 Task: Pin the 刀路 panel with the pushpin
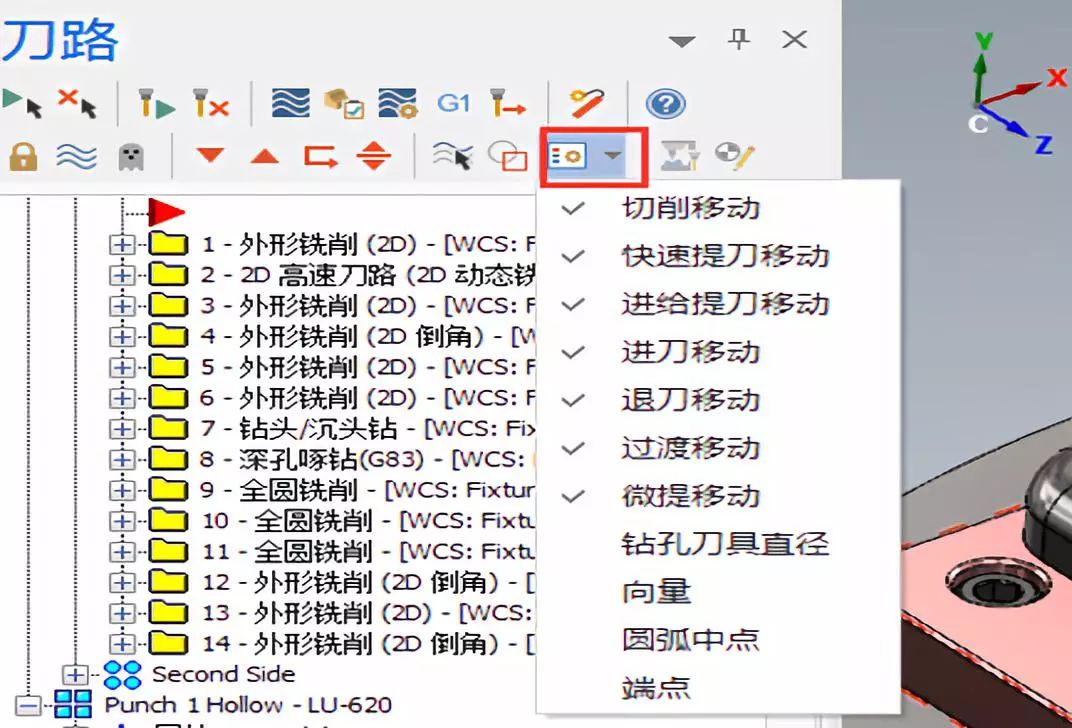click(x=738, y=40)
